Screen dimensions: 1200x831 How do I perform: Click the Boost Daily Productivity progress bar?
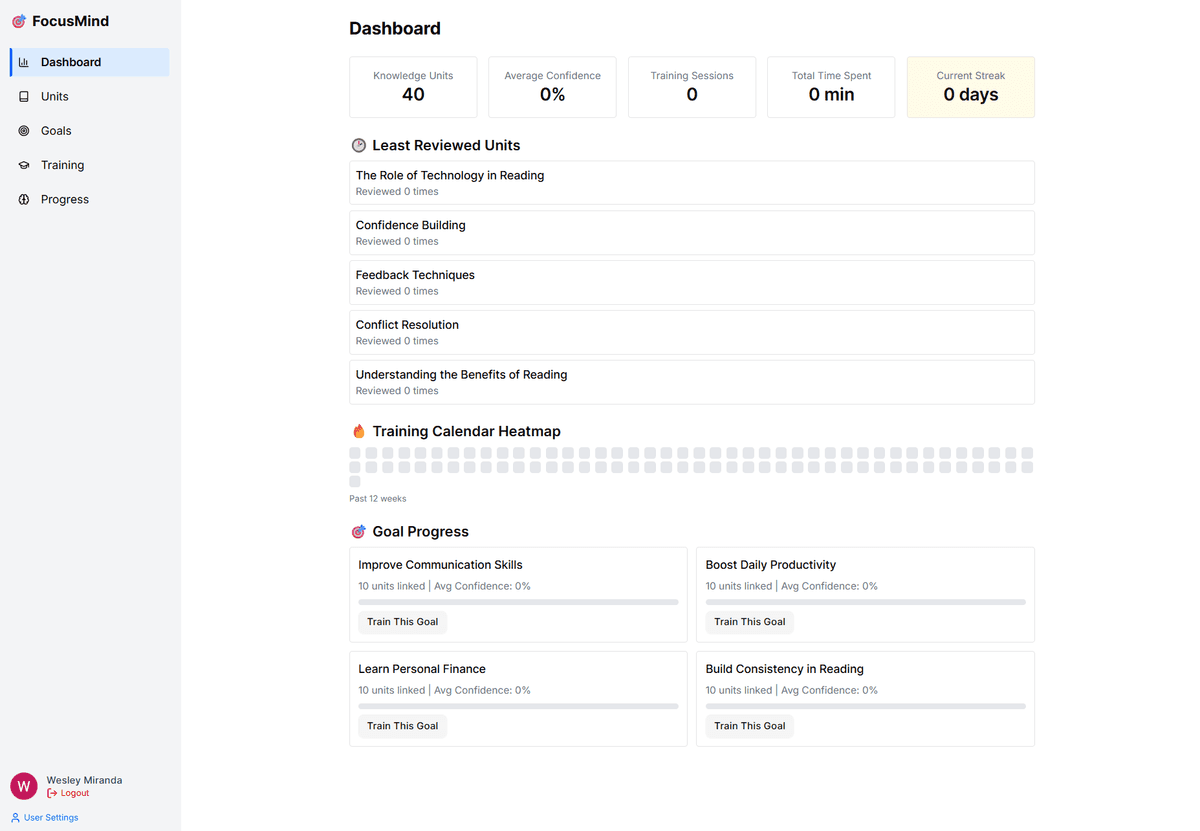865,602
